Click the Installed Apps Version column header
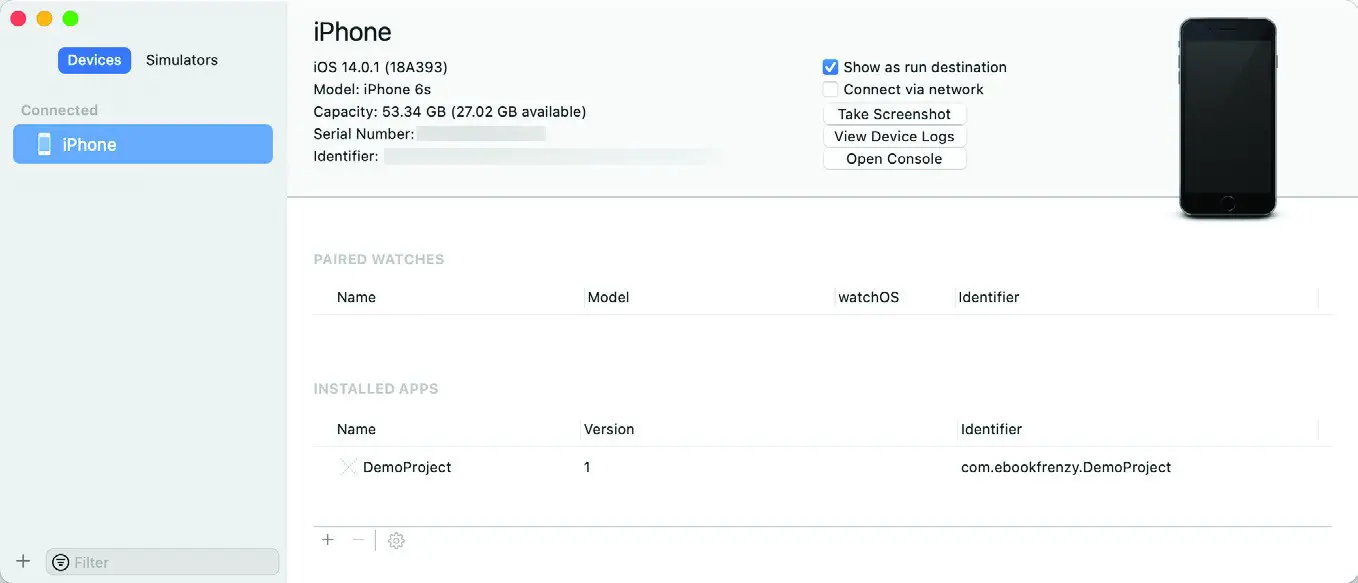This screenshot has width=1358, height=583. click(x=609, y=429)
